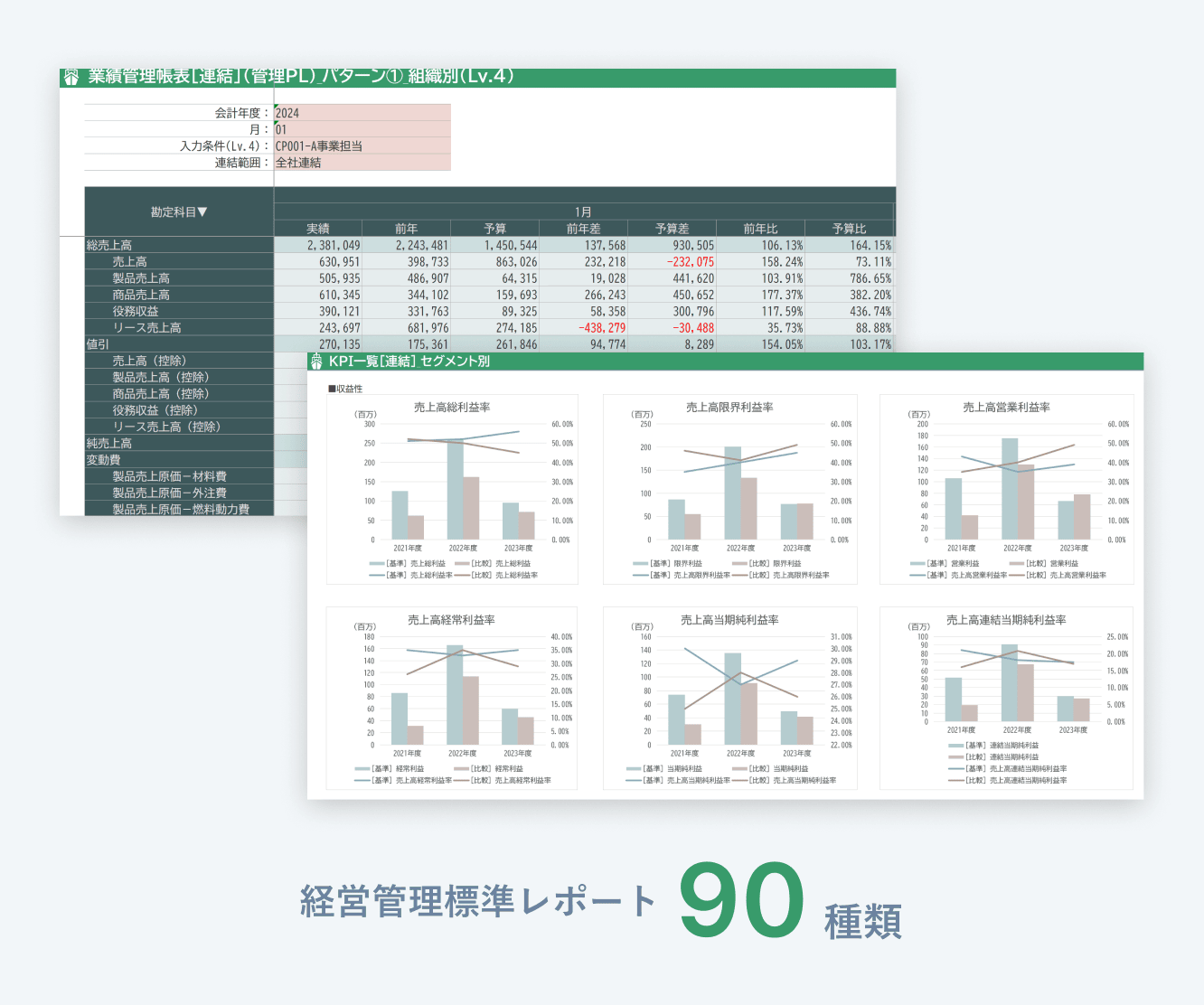Viewport: 1204px width, 1005px height.
Task: Click legend entry [基準] 営業利益
Action: click(x=945, y=563)
